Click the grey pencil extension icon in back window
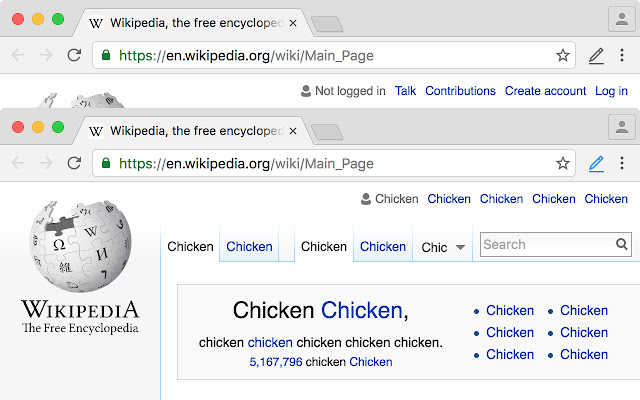The image size is (640, 400). pos(596,55)
